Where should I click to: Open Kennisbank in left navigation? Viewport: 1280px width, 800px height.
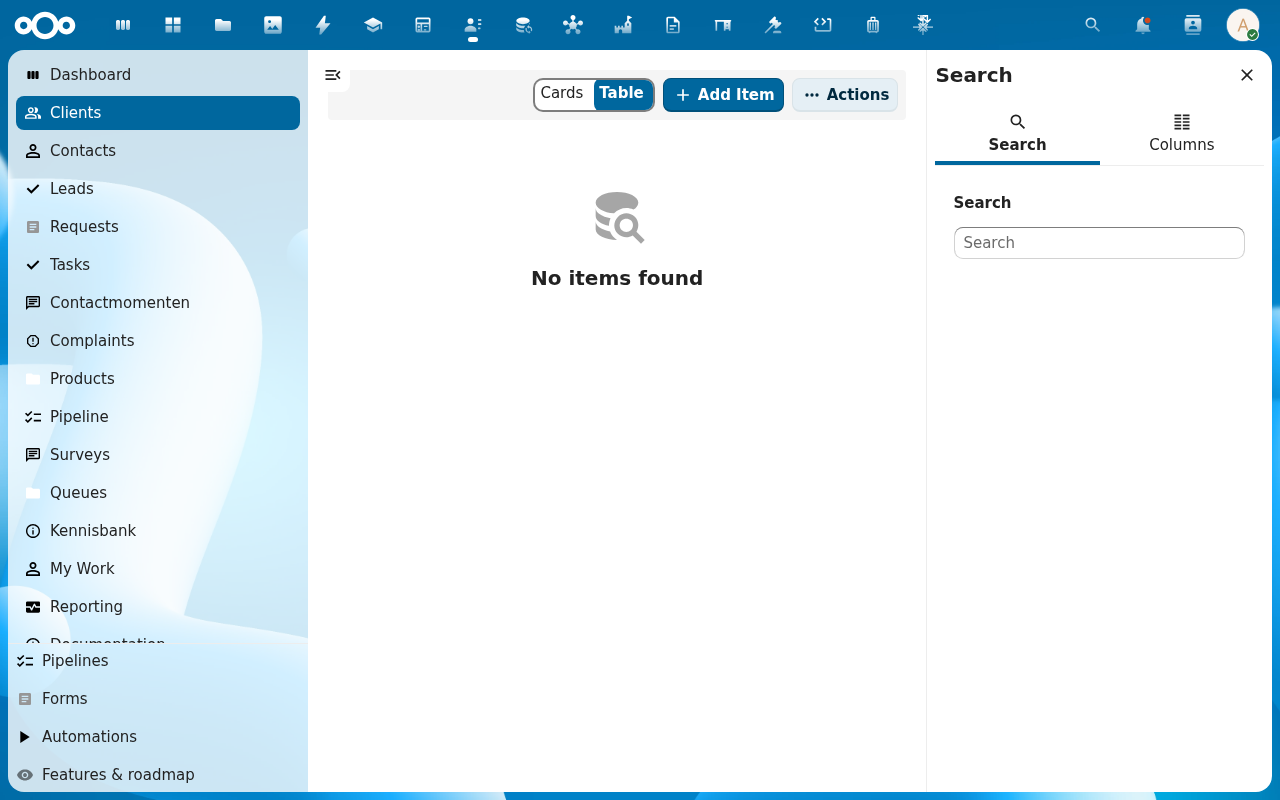158,531
